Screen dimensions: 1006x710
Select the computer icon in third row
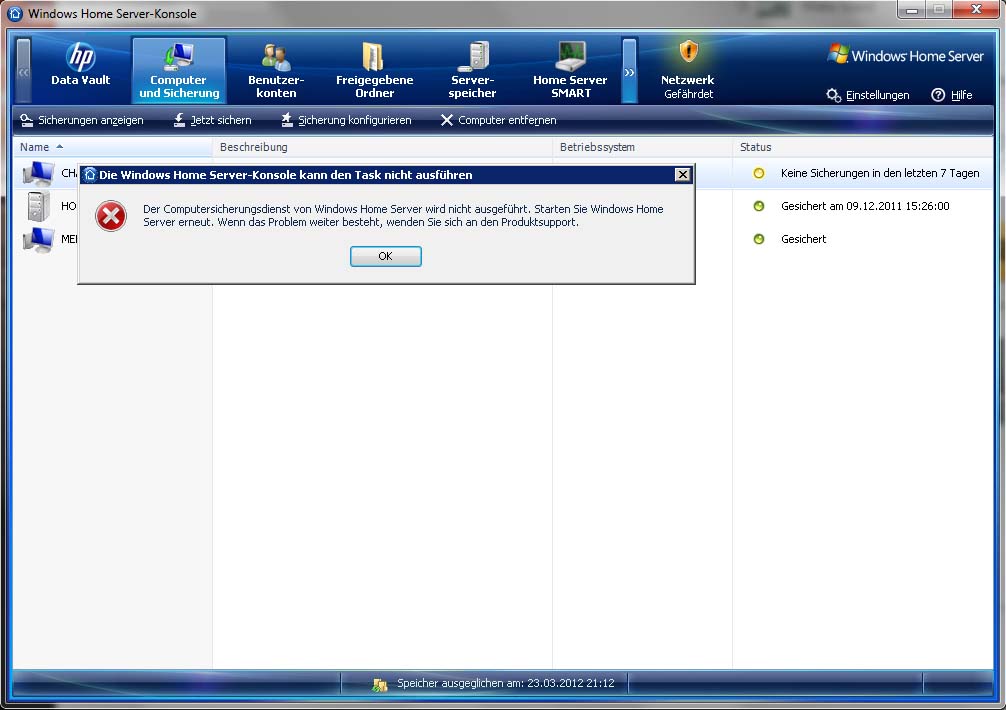point(38,239)
